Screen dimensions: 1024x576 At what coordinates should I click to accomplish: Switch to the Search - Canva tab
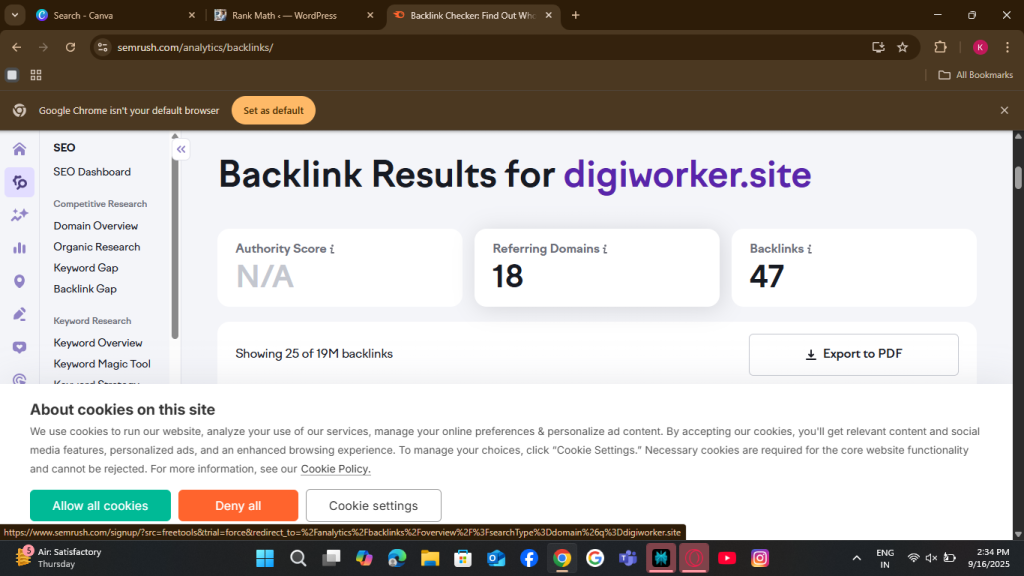point(110,15)
